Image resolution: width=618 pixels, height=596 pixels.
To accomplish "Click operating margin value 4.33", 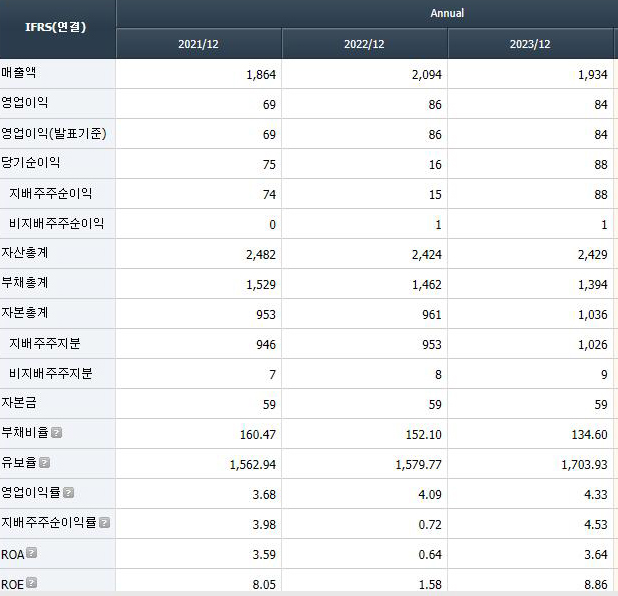I will pyautogui.click(x=596, y=495).
